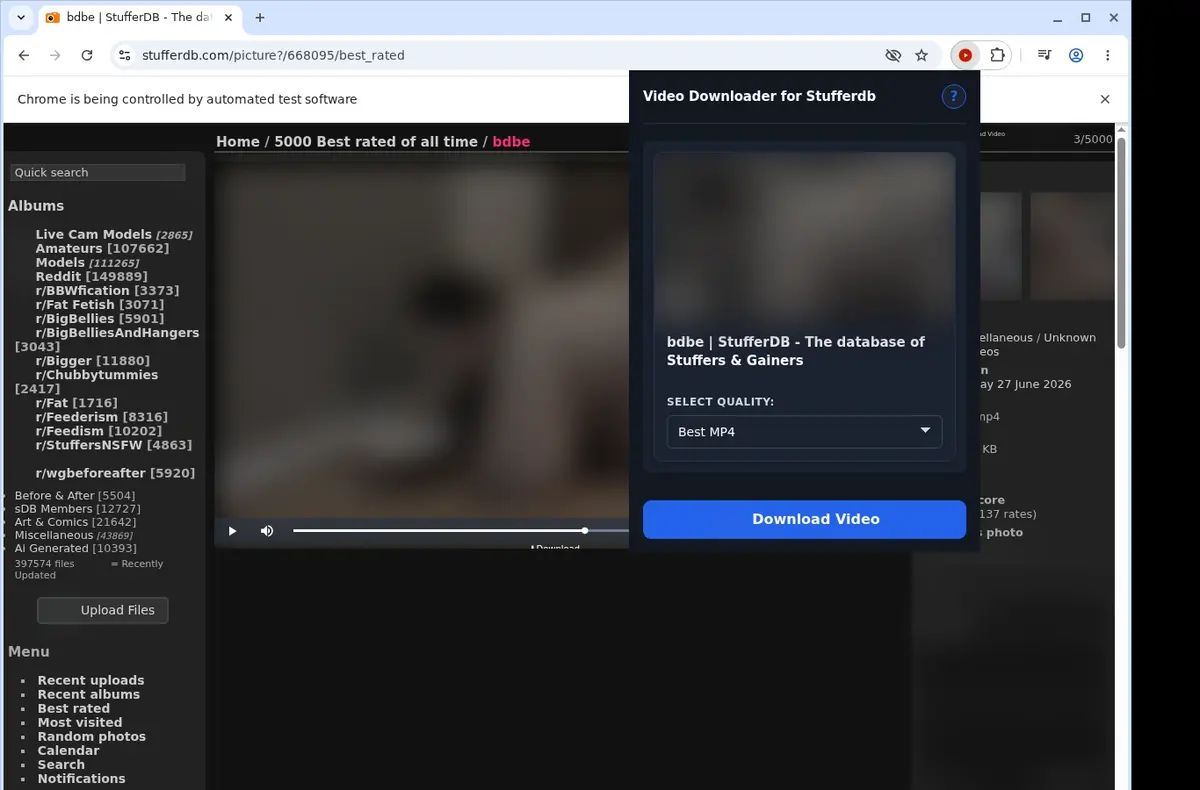Open r/Fat Fetish album
This screenshot has height=790, width=1200.
coord(75,304)
